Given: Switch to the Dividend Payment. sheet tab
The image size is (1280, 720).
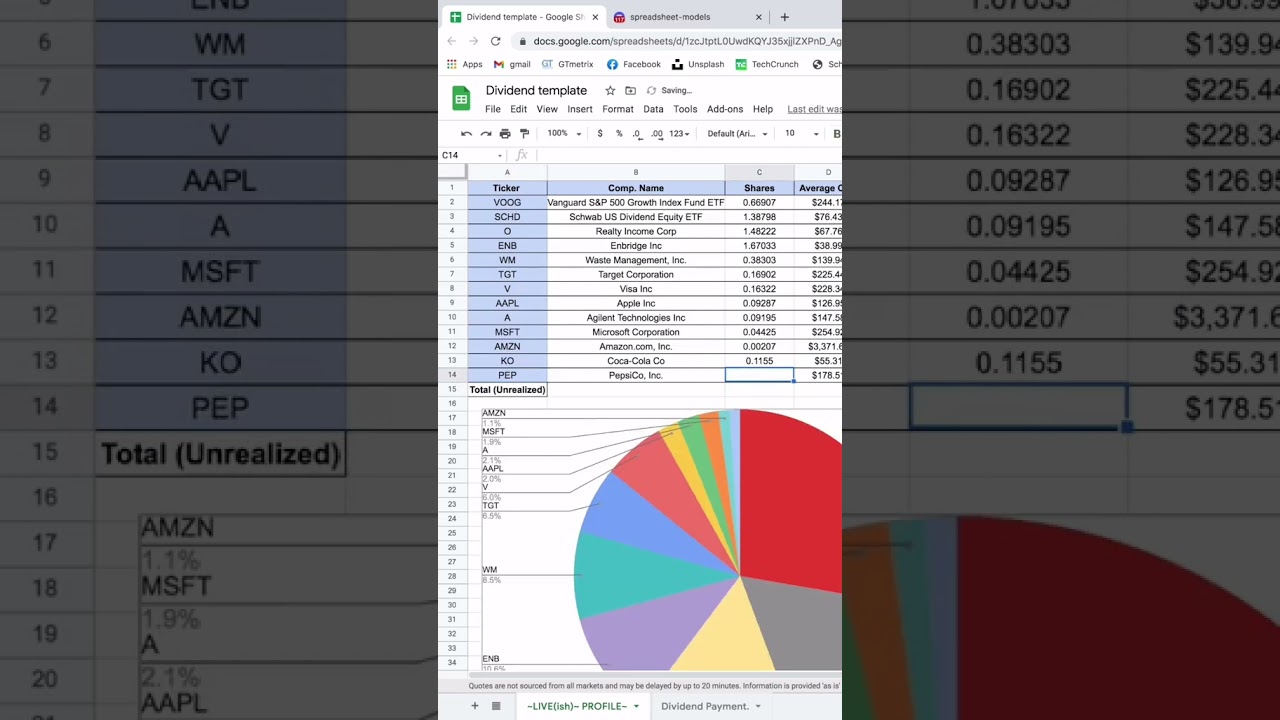Looking at the screenshot, I should point(705,706).
